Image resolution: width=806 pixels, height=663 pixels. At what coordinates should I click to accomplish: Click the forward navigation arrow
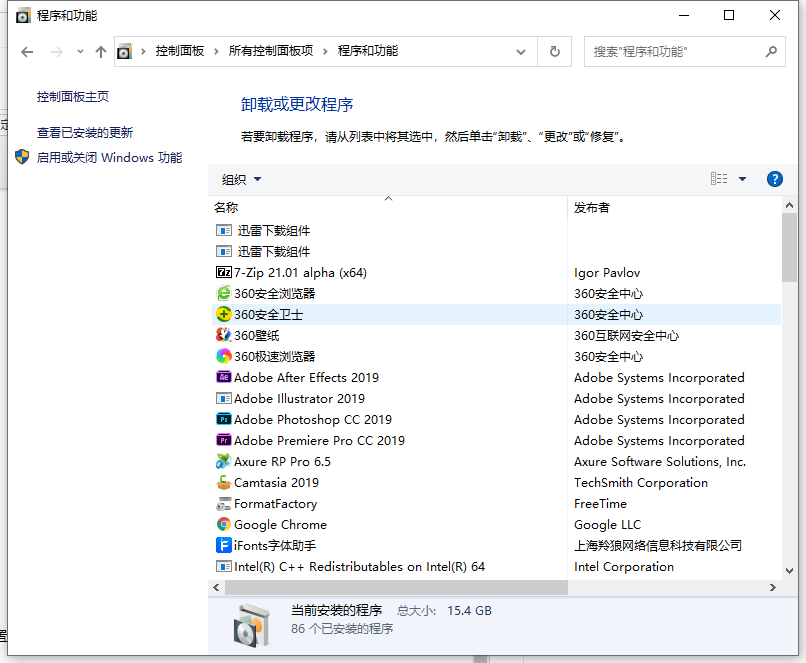[x=57, y=51]
